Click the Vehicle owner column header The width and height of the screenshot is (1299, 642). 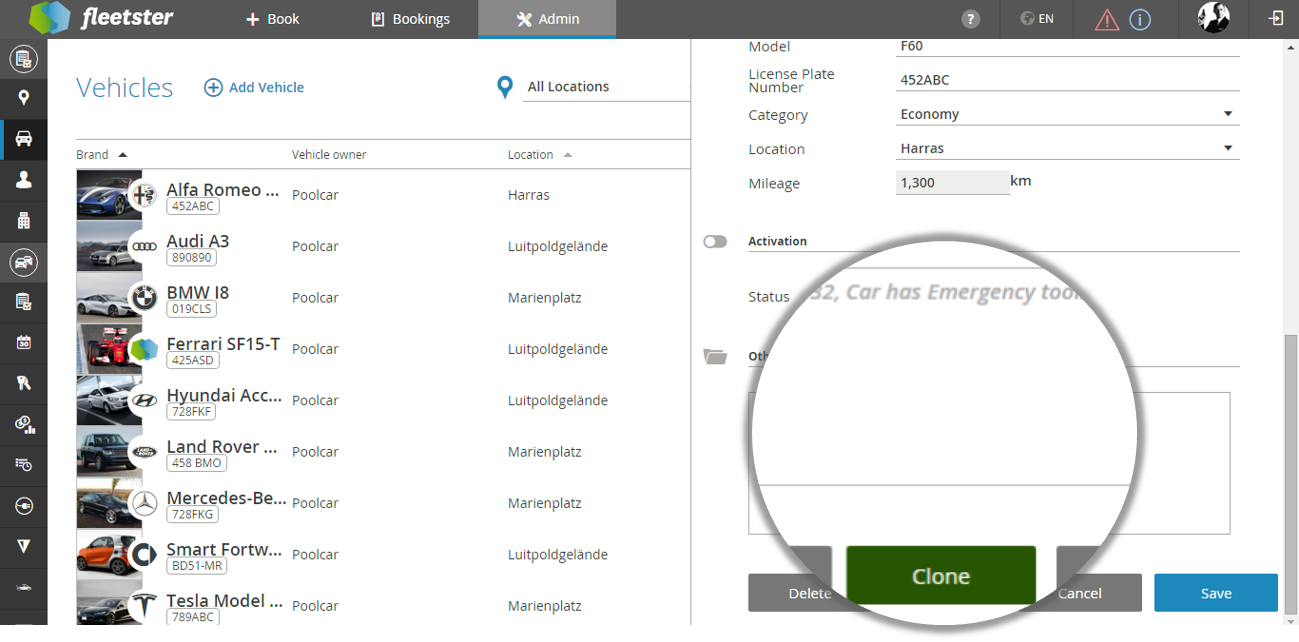329,155
